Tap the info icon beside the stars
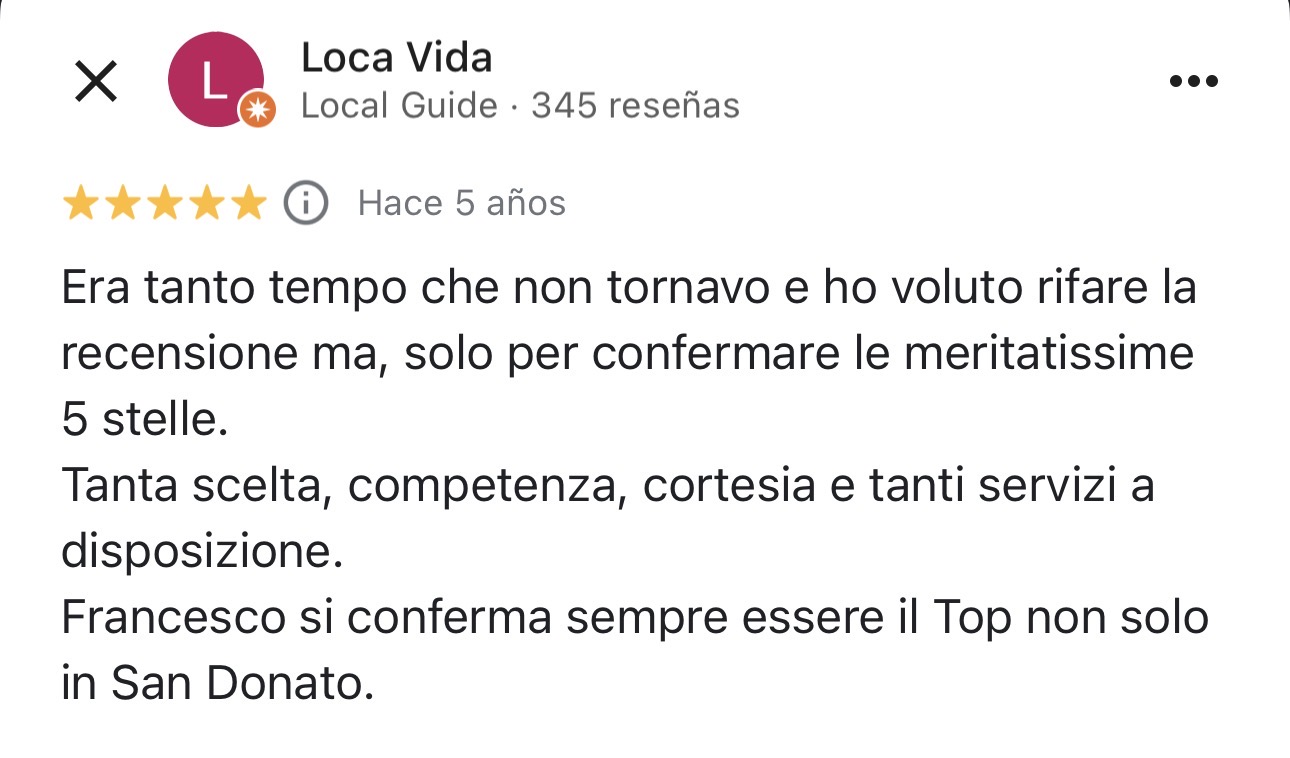 click(x=306, y=204)
